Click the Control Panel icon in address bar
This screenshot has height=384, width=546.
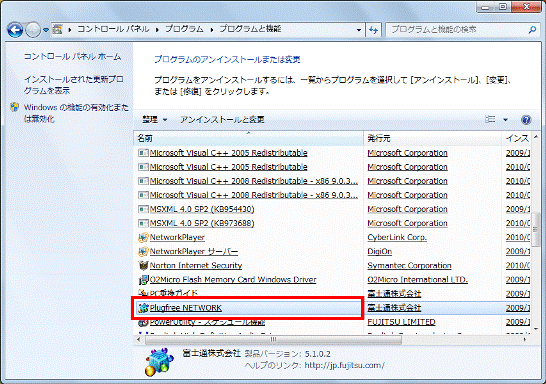(57, 30)
